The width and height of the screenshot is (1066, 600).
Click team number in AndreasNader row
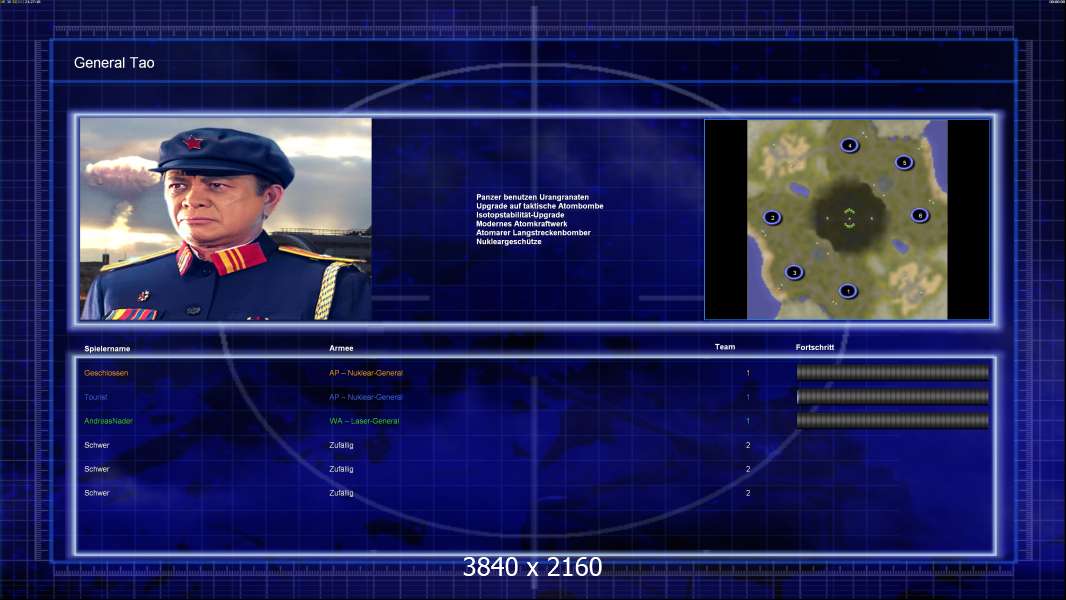[748, 421]
